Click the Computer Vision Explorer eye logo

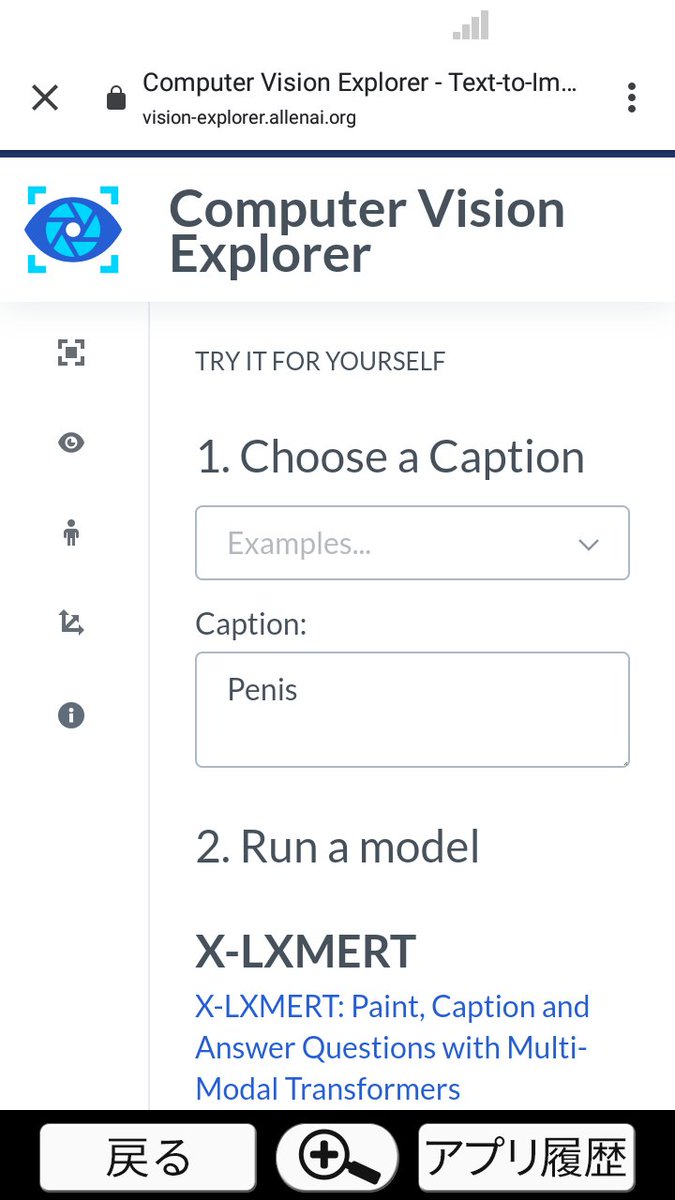tap(73, 229)
